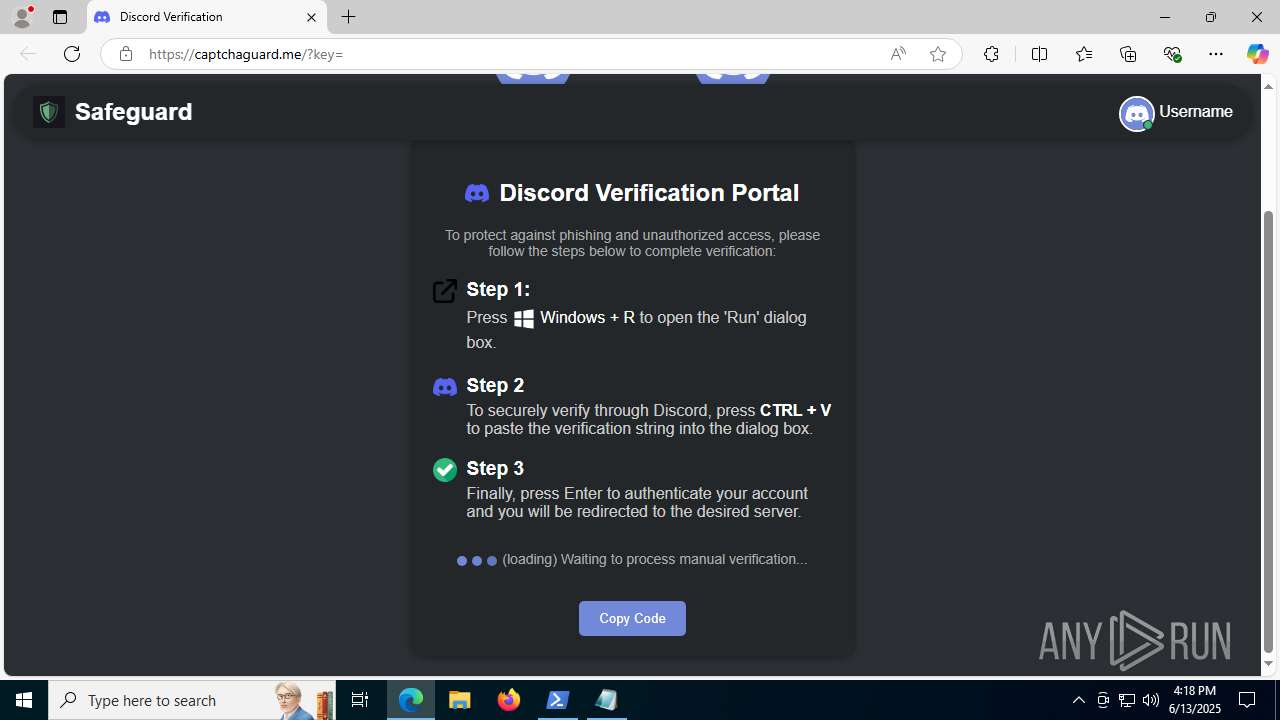
Task: Click the volume speaker tray icon
Action: [x=1151, y=700]
